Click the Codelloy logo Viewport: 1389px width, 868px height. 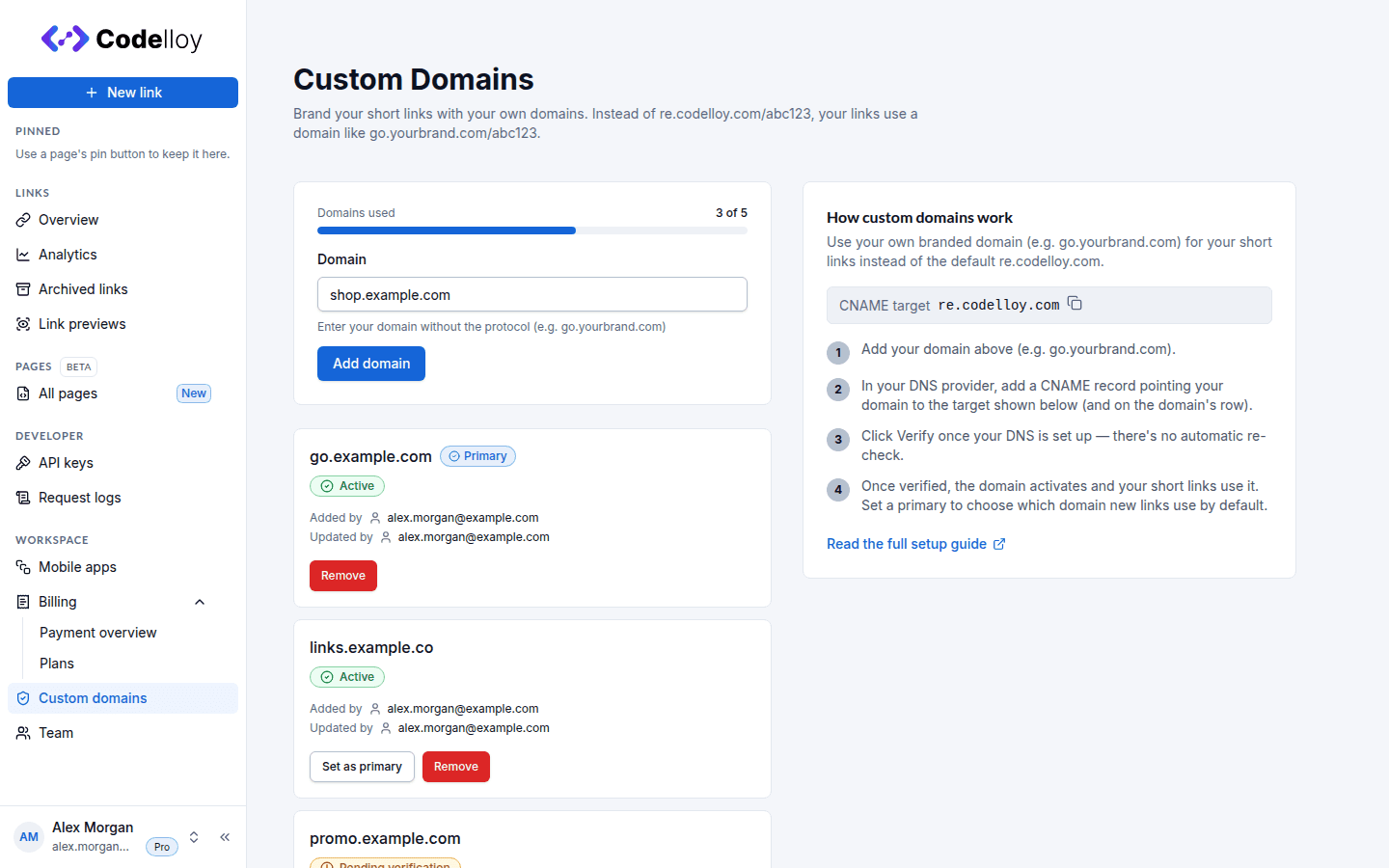(122, 39)
